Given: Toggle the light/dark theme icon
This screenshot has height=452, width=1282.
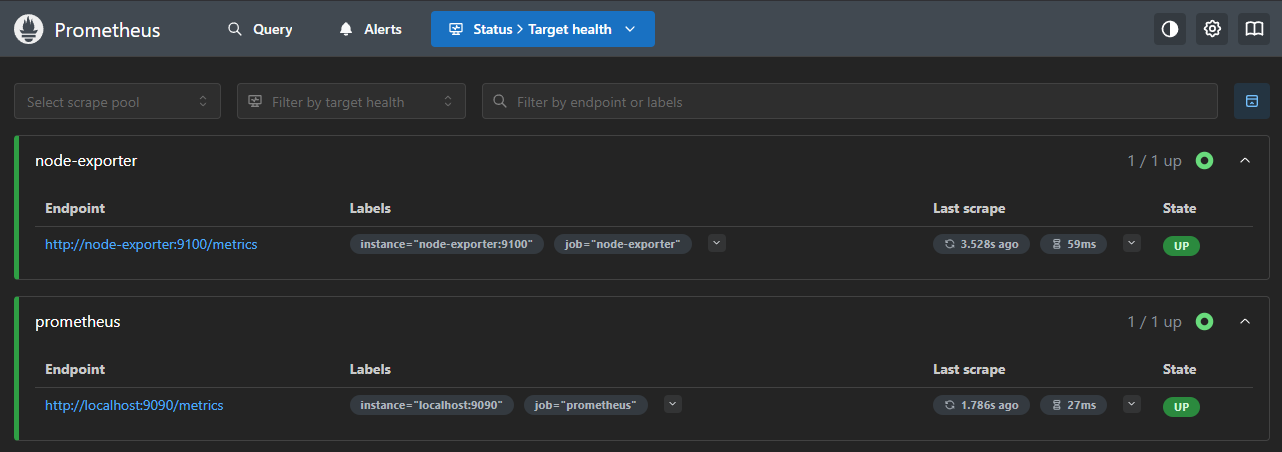Looking at the screenshot, I should (x=1169, y=29).
